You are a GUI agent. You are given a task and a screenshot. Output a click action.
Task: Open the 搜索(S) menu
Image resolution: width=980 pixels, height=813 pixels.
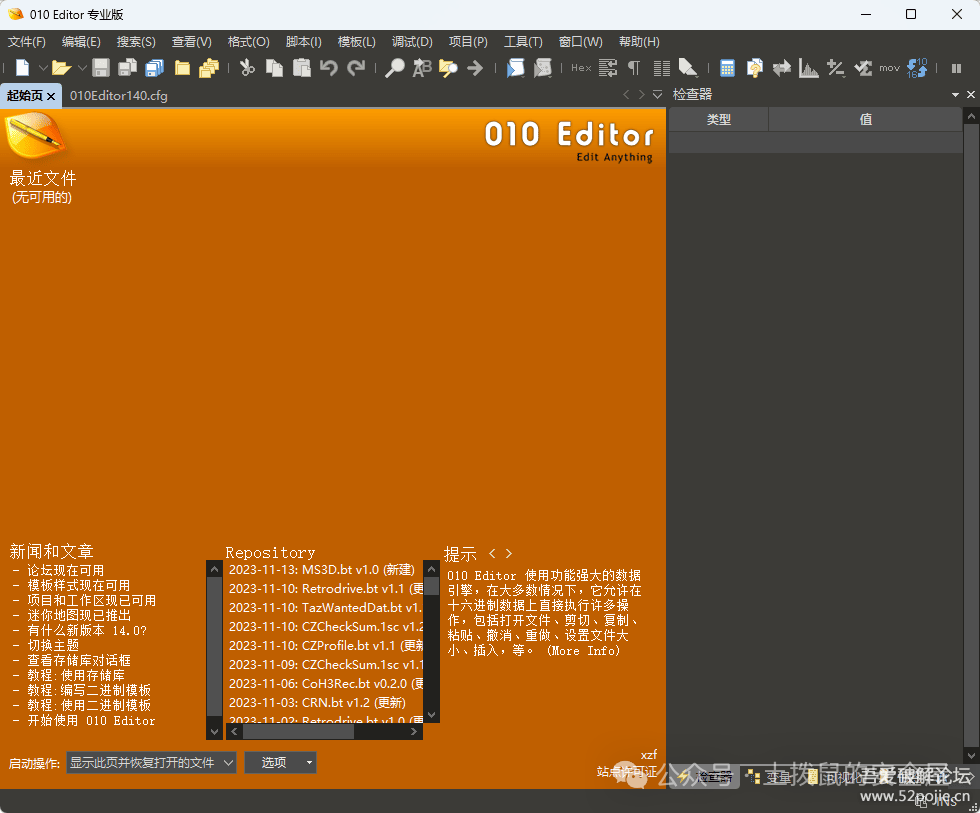tap(136, 42)
